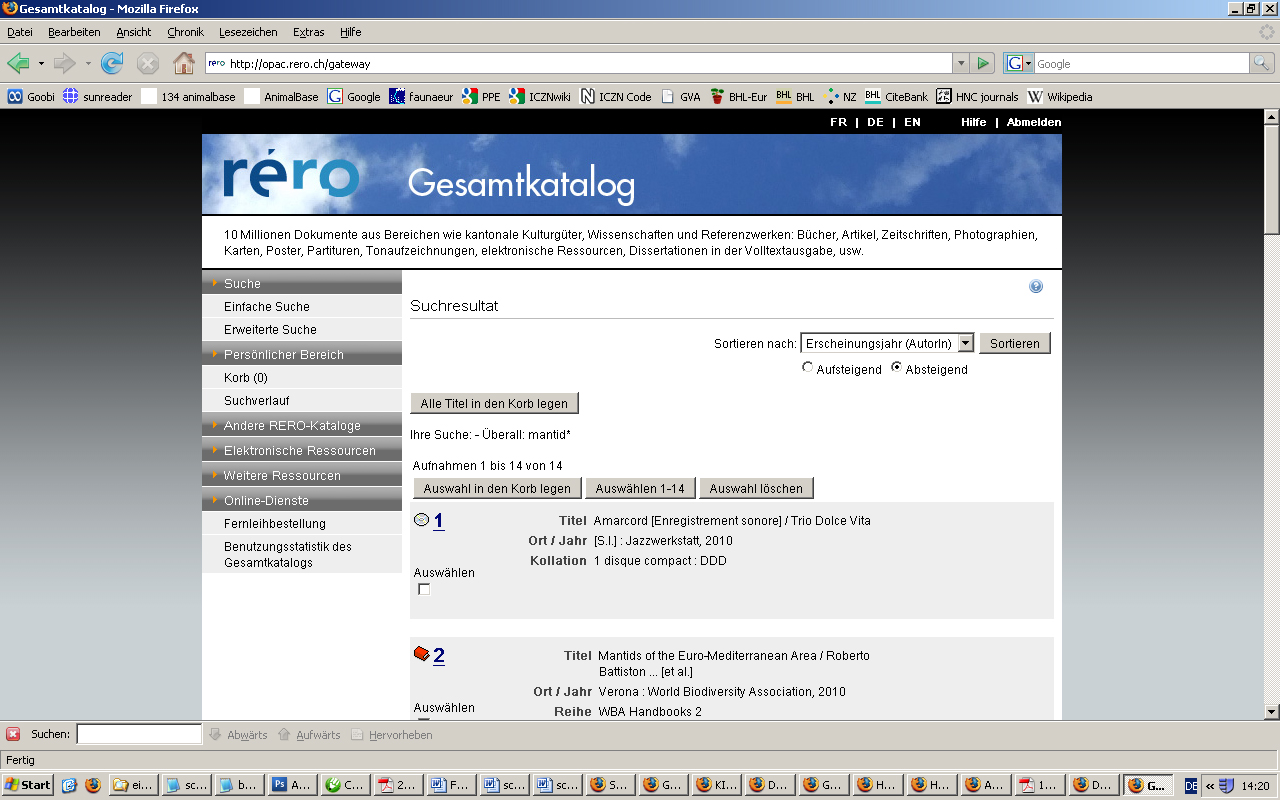The height and width of the screenshot is (800, 1280).
Task: Tick the Auswählen checkbox for result 1
Action: (424, 590)
